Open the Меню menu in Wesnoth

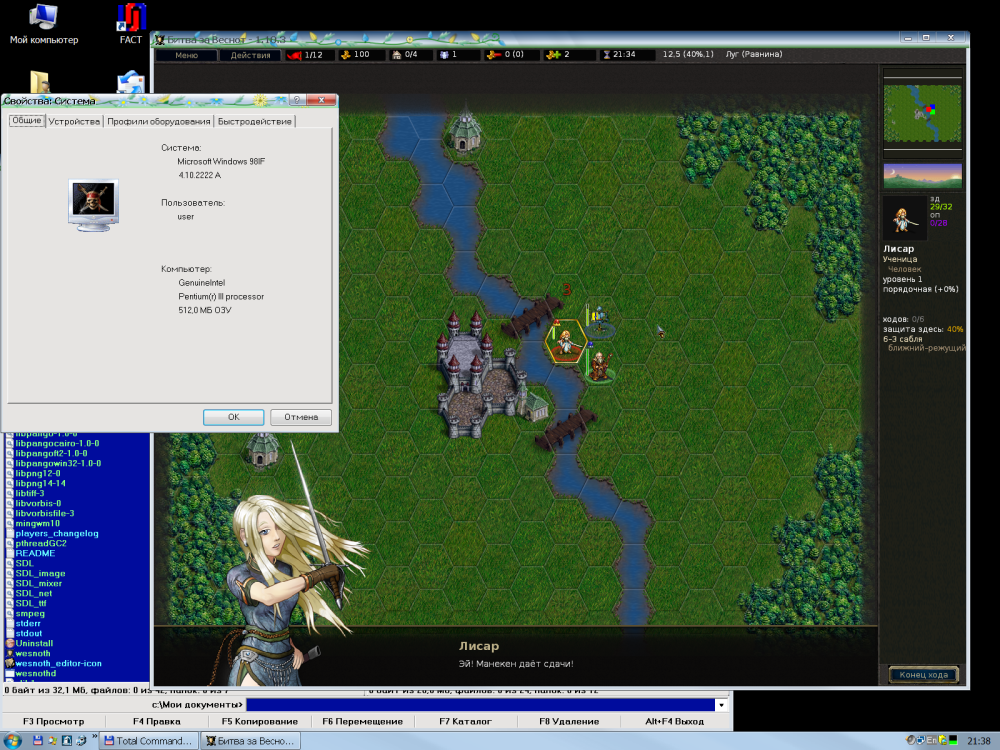(186, 55)
